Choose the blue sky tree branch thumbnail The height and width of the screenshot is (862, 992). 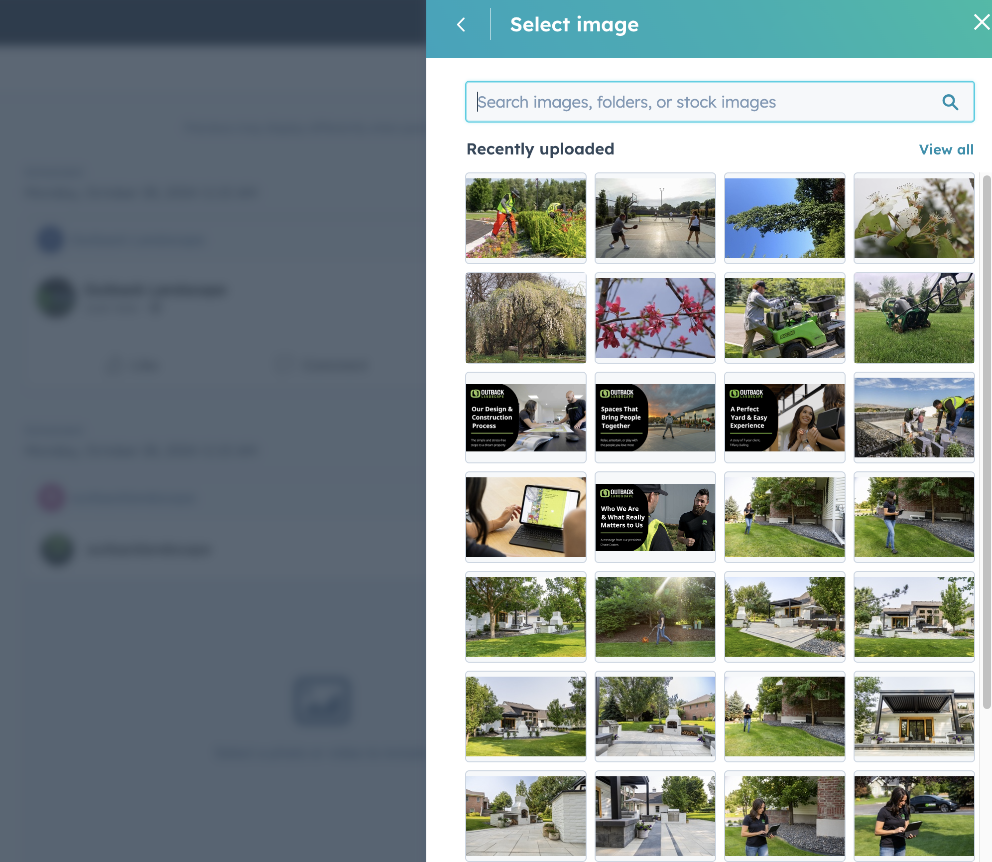click(784, 218)
